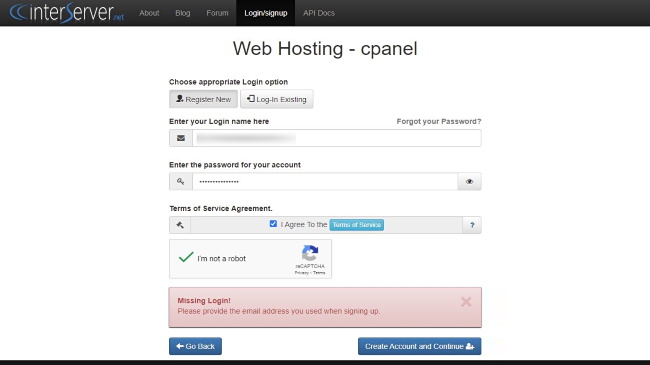Open reCAPTCHA Terms link
This screenshot has height=365, width=650.
click(319, 273)
